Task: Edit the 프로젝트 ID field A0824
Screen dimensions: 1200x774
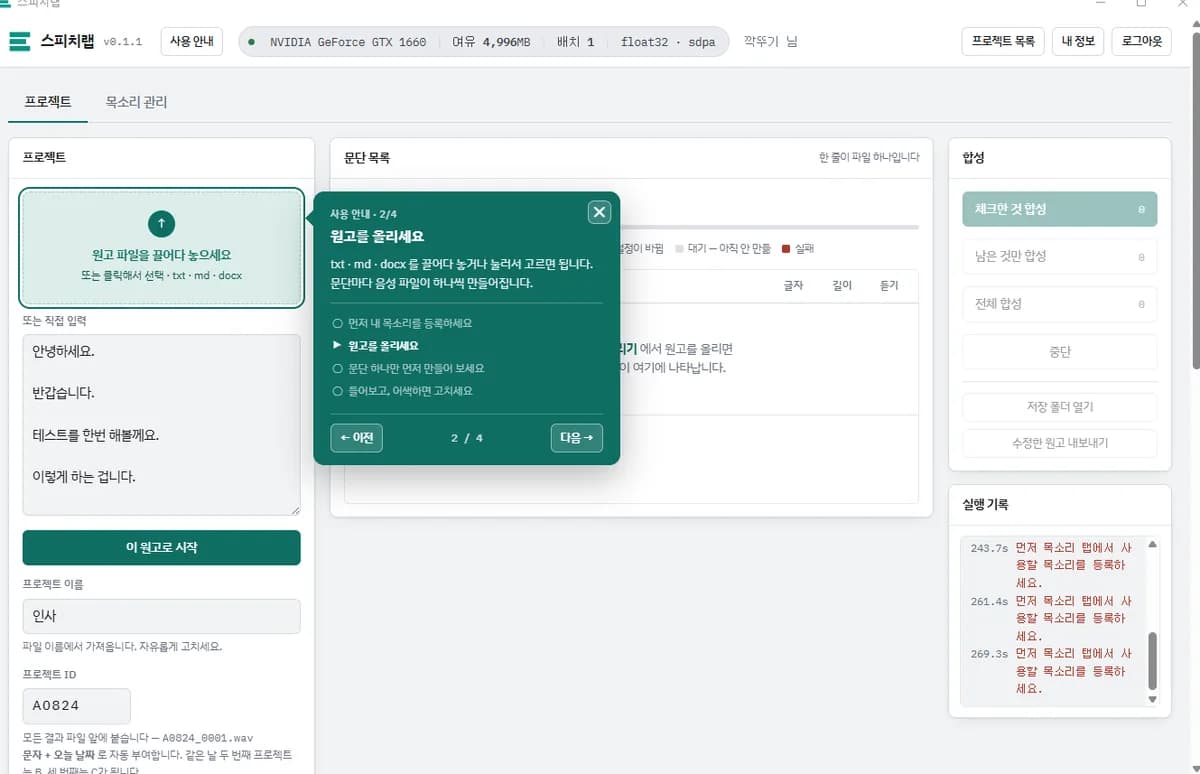Action: point(77,706)
